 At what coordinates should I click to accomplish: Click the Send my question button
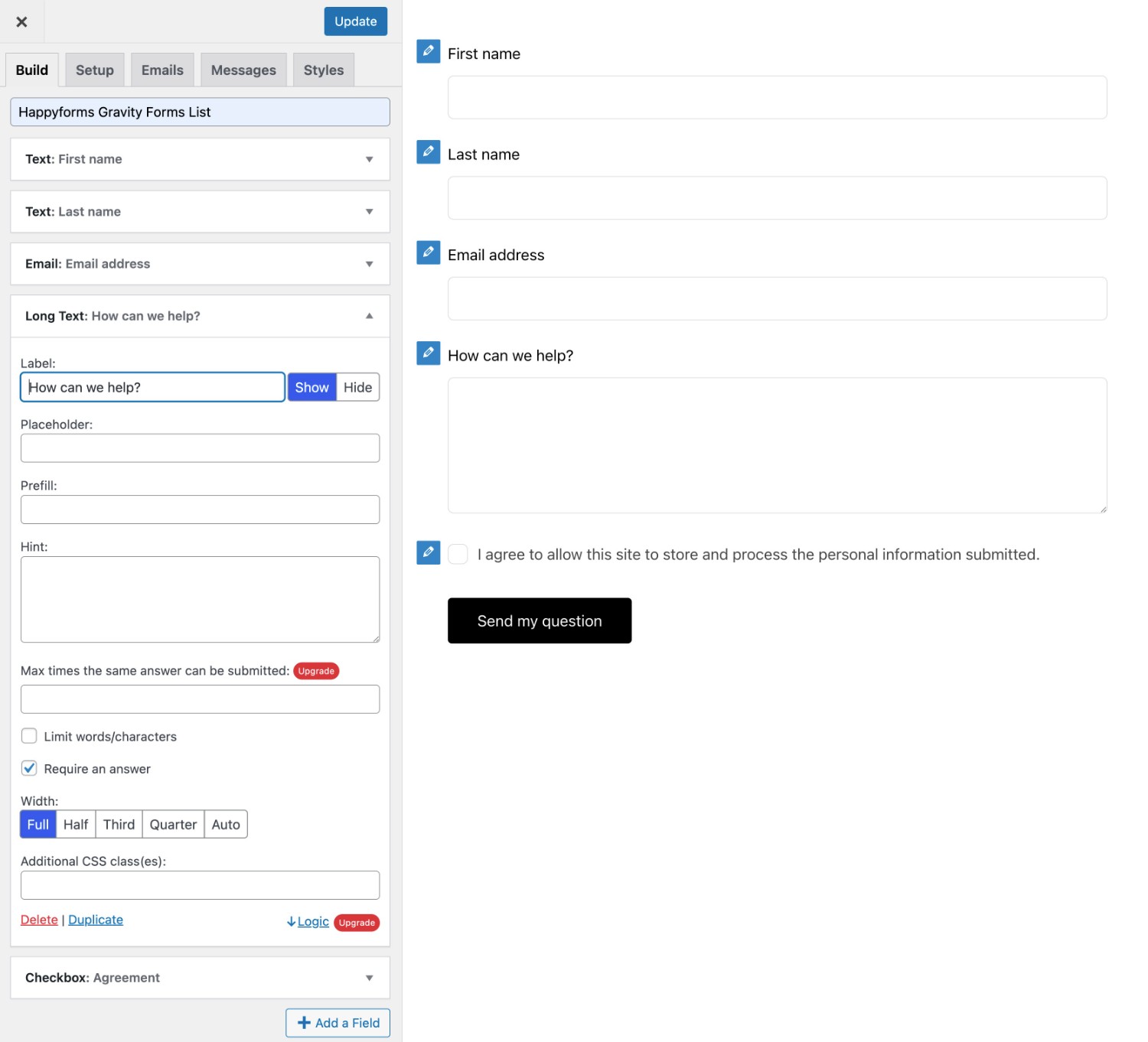click(540, 620)
